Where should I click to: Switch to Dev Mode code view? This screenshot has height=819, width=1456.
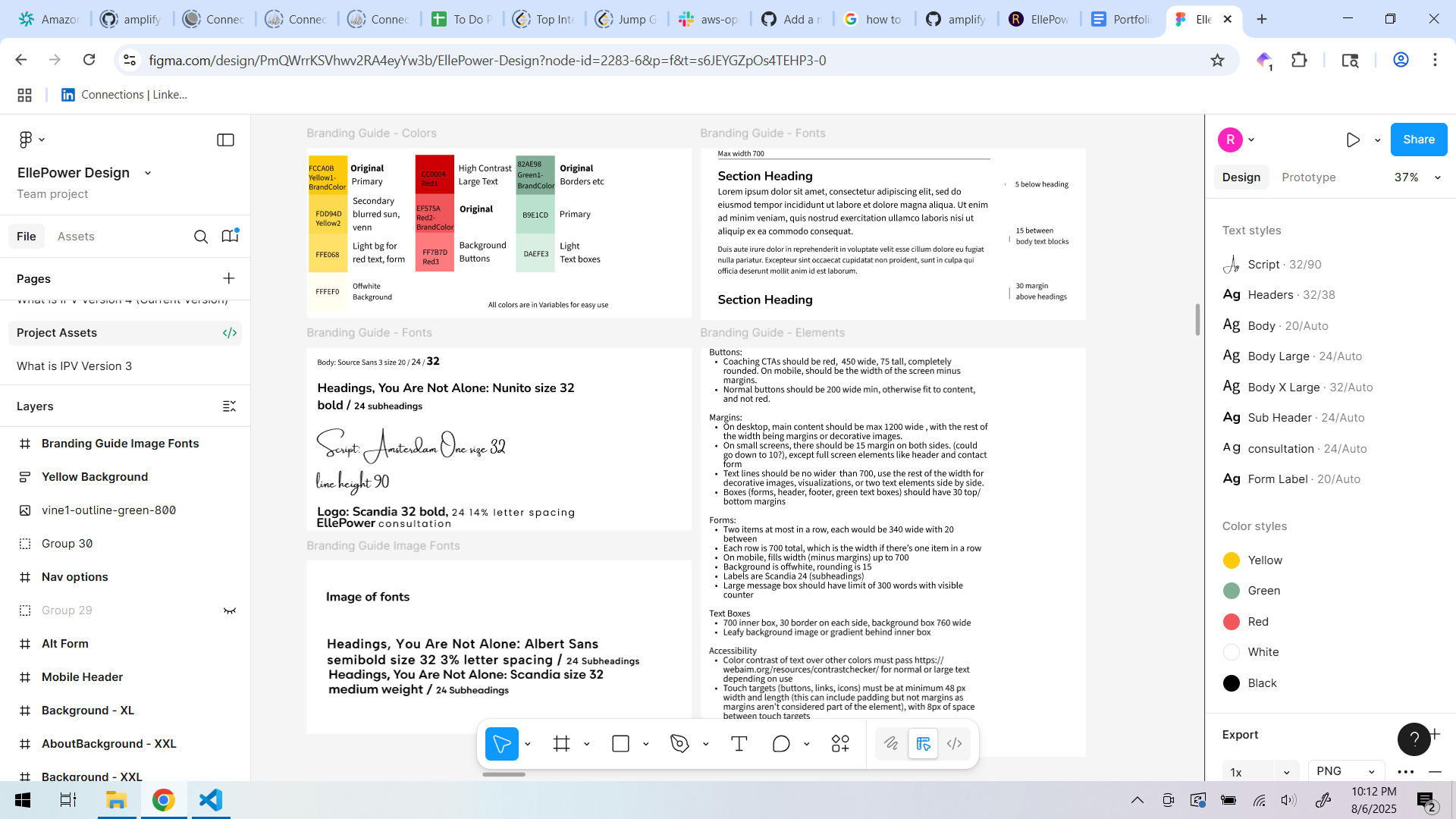(954, 744)
